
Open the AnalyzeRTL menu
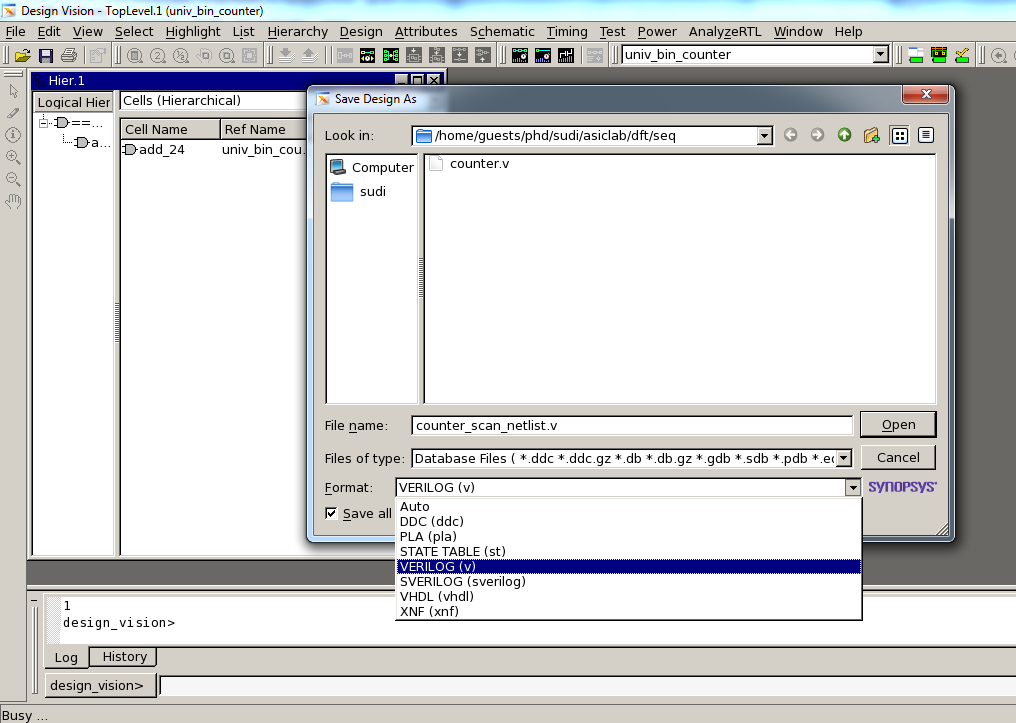[x=725, y=32]
